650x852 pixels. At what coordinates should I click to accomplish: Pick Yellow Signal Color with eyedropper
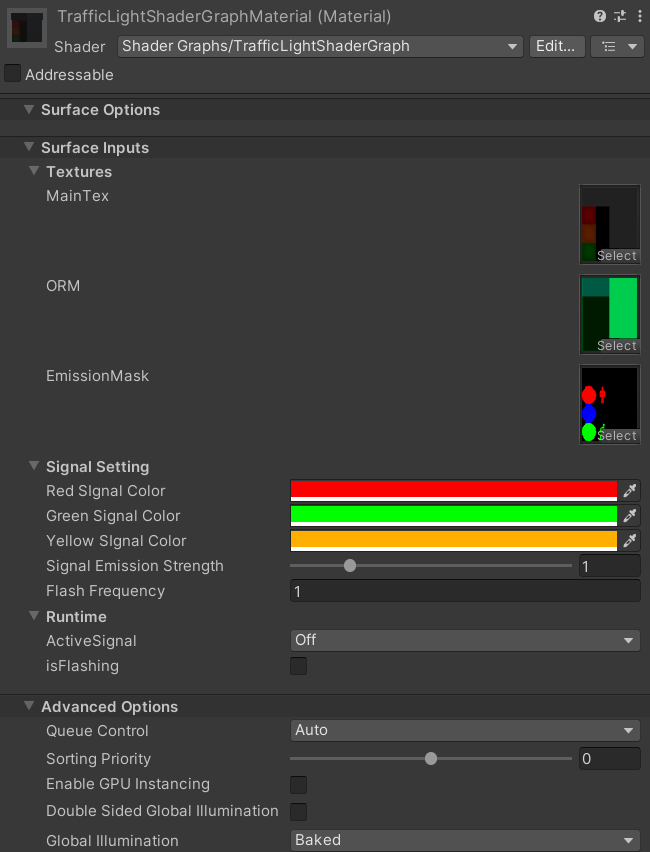pos(629,541)
